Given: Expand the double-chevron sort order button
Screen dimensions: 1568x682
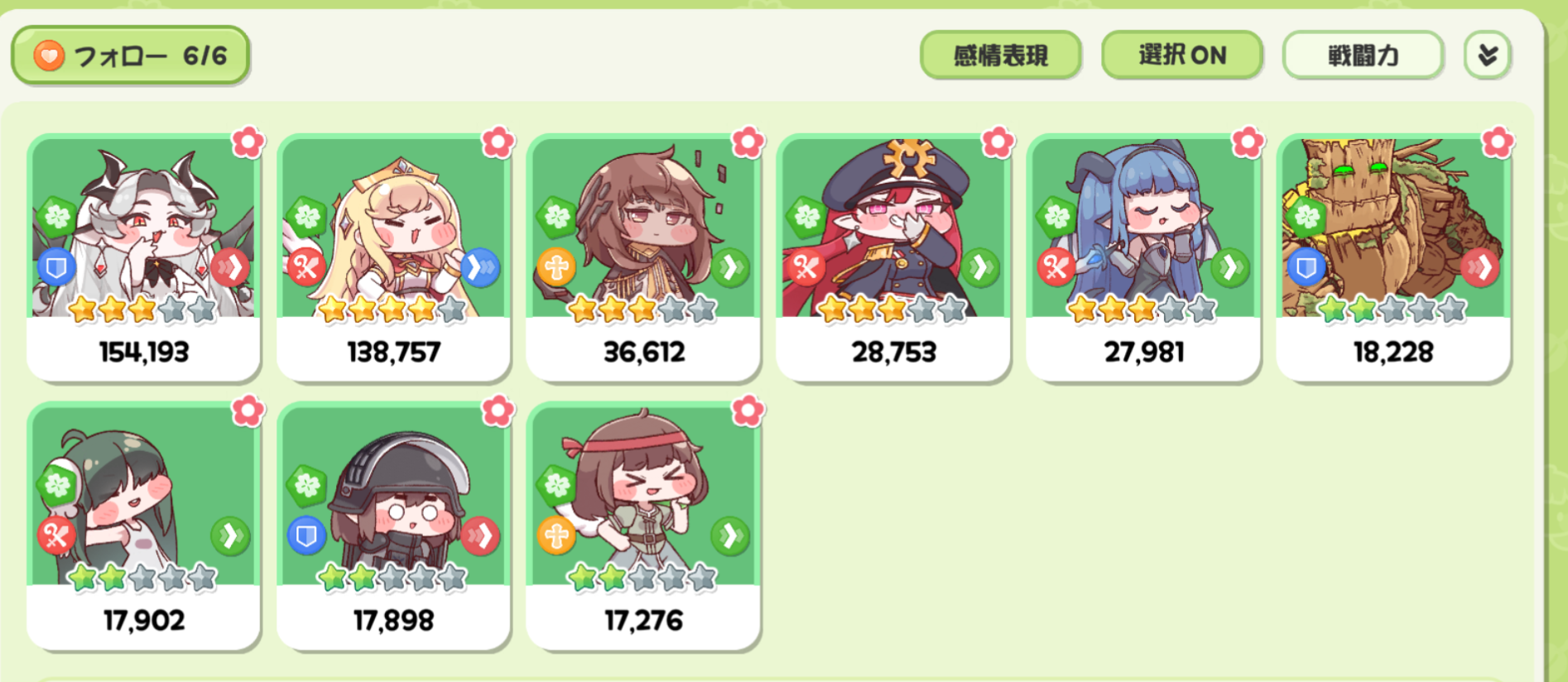Looking at the screenshot, I should point(1488,55).
